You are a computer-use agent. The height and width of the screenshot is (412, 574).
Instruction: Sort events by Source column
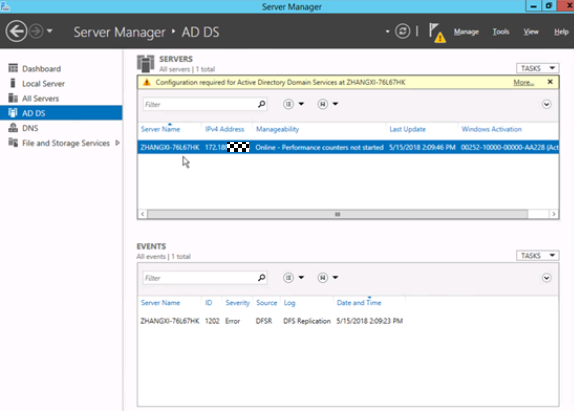click(x=266, y=302)
